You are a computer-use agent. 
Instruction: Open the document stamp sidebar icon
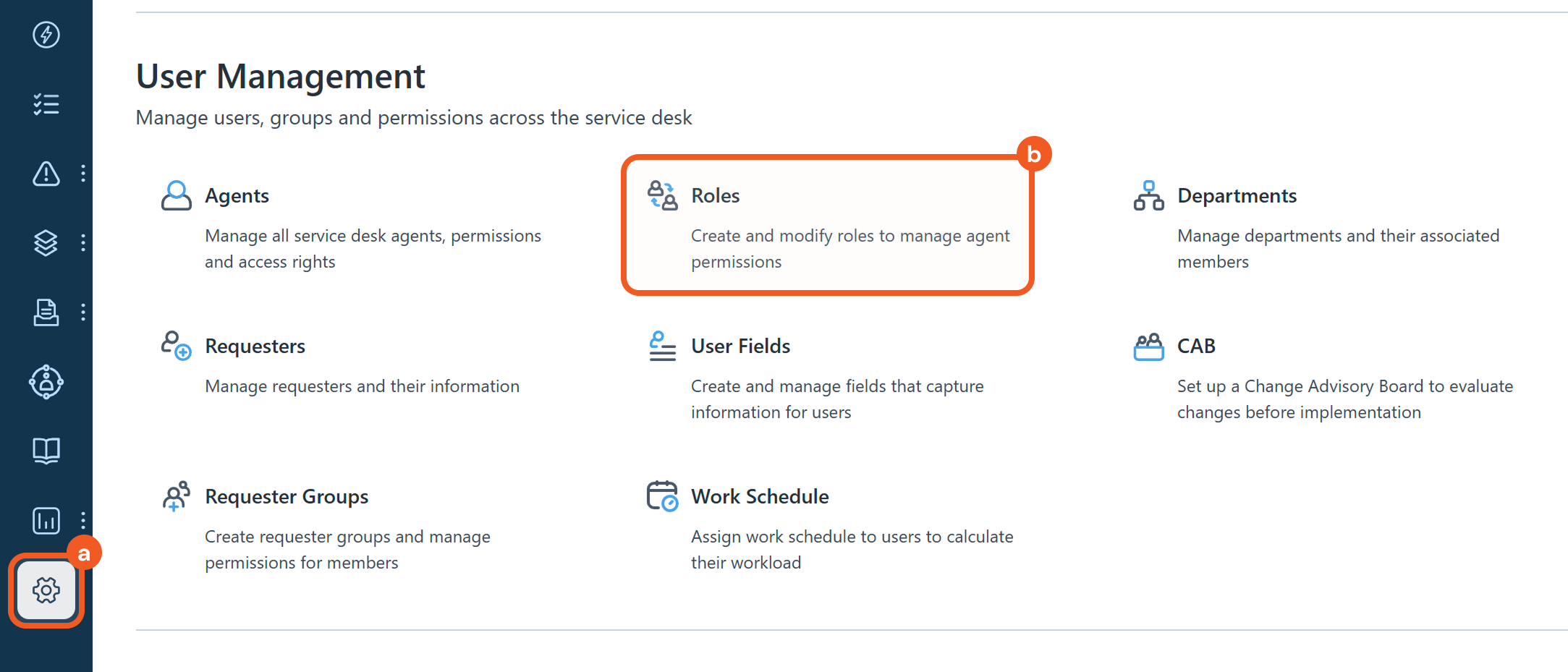(x=46, y=312)
